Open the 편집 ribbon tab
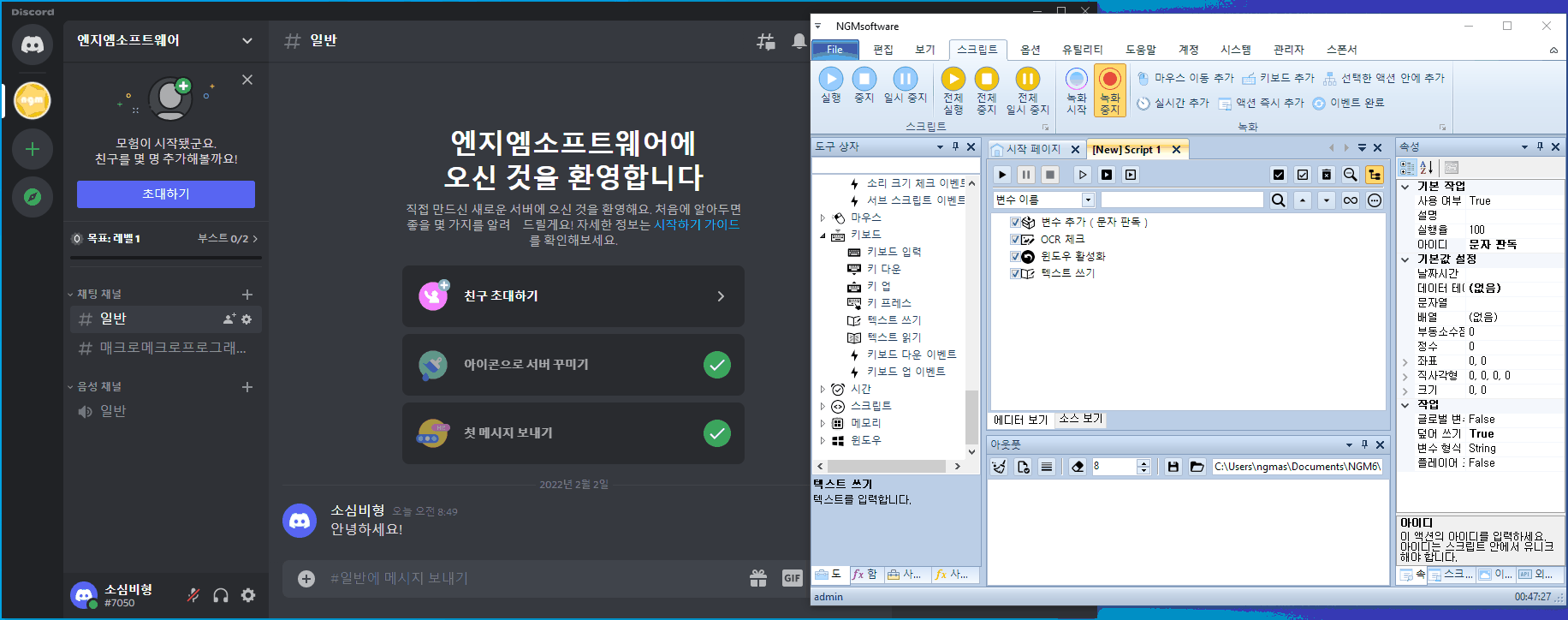Screen dimensions: 1568x620 (x=883, y=50)
